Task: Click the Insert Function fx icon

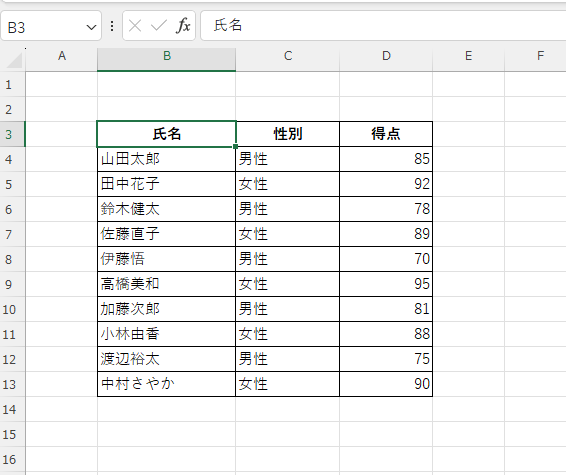Action: [x=183, y=26]
